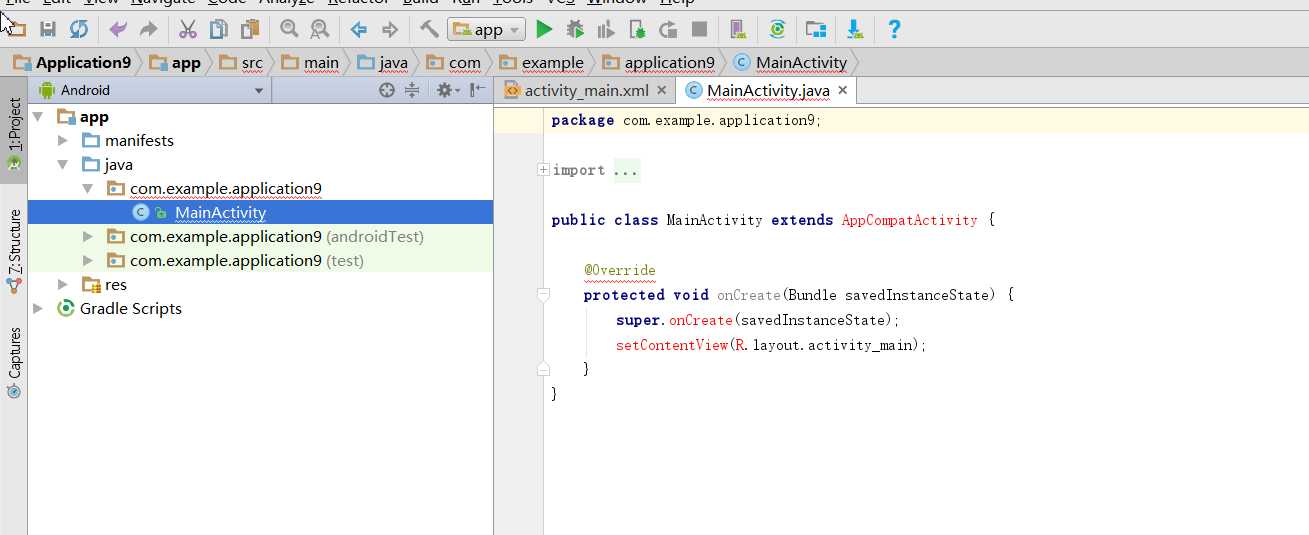
Task: Open Find with the magnifier icon
Action: click(x=289, y=29)
